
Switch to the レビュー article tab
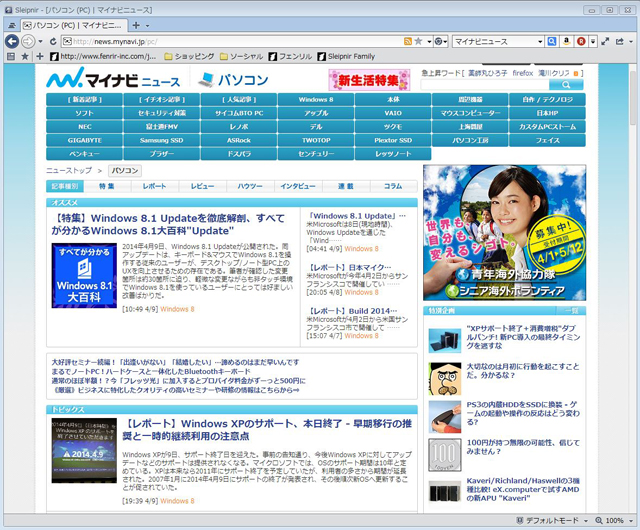pyautogui.click(x=202, y=186)
